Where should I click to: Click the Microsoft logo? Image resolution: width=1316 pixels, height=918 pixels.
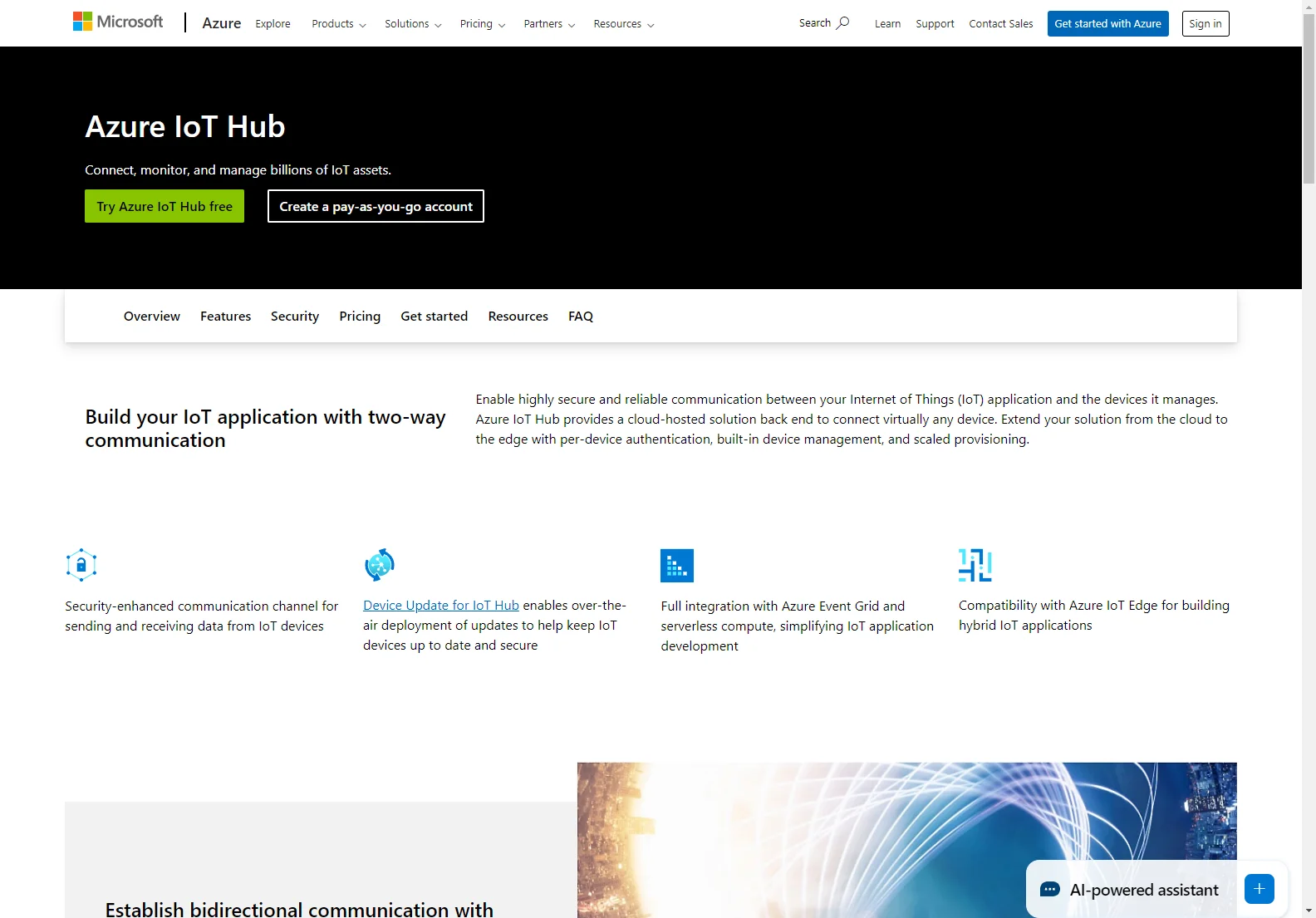click(118, 22)
